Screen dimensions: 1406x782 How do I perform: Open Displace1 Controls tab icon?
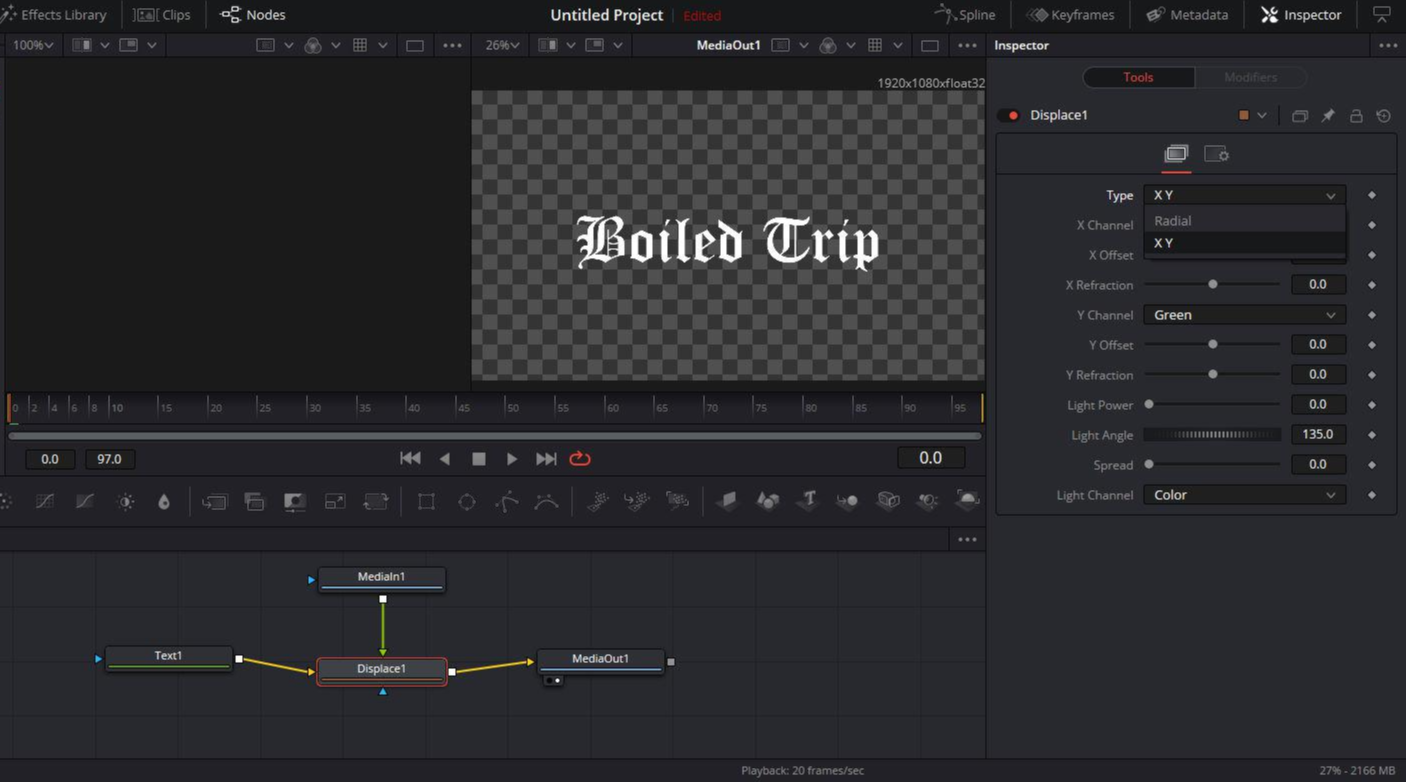(x=1176, y=154)
